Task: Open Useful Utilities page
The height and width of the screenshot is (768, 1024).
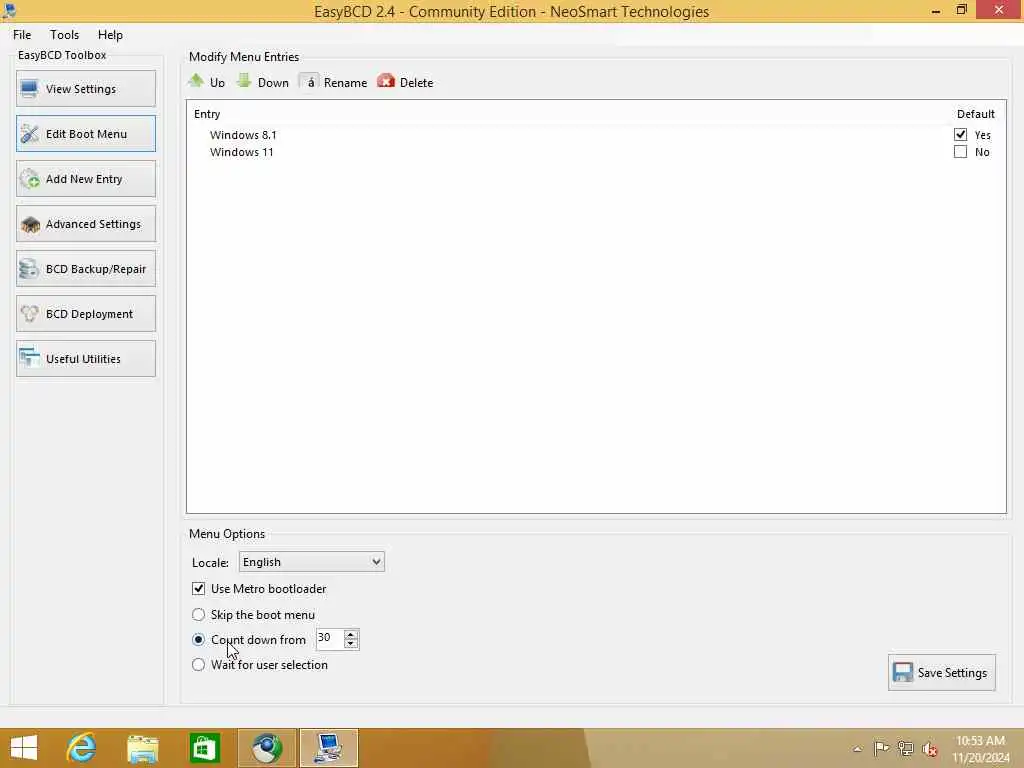Action: tap(86, 359)
